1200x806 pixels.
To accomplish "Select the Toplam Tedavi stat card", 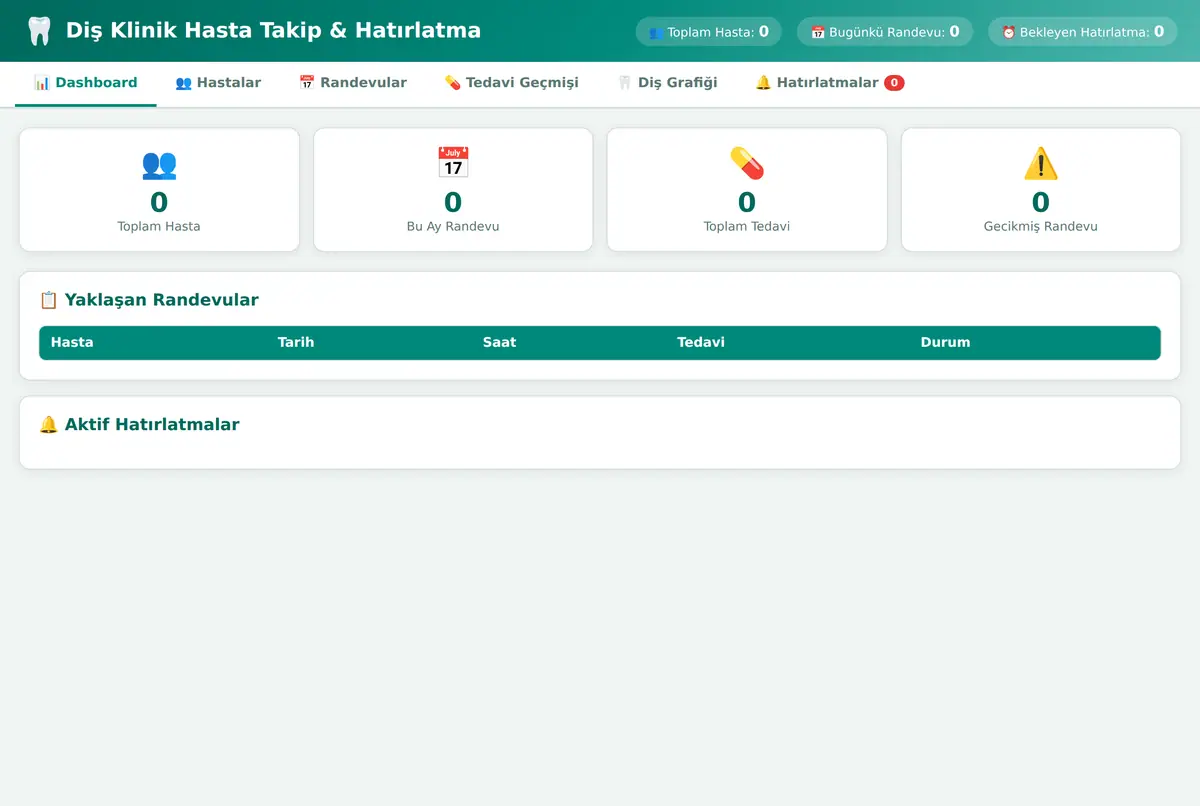I will [747, 190].
